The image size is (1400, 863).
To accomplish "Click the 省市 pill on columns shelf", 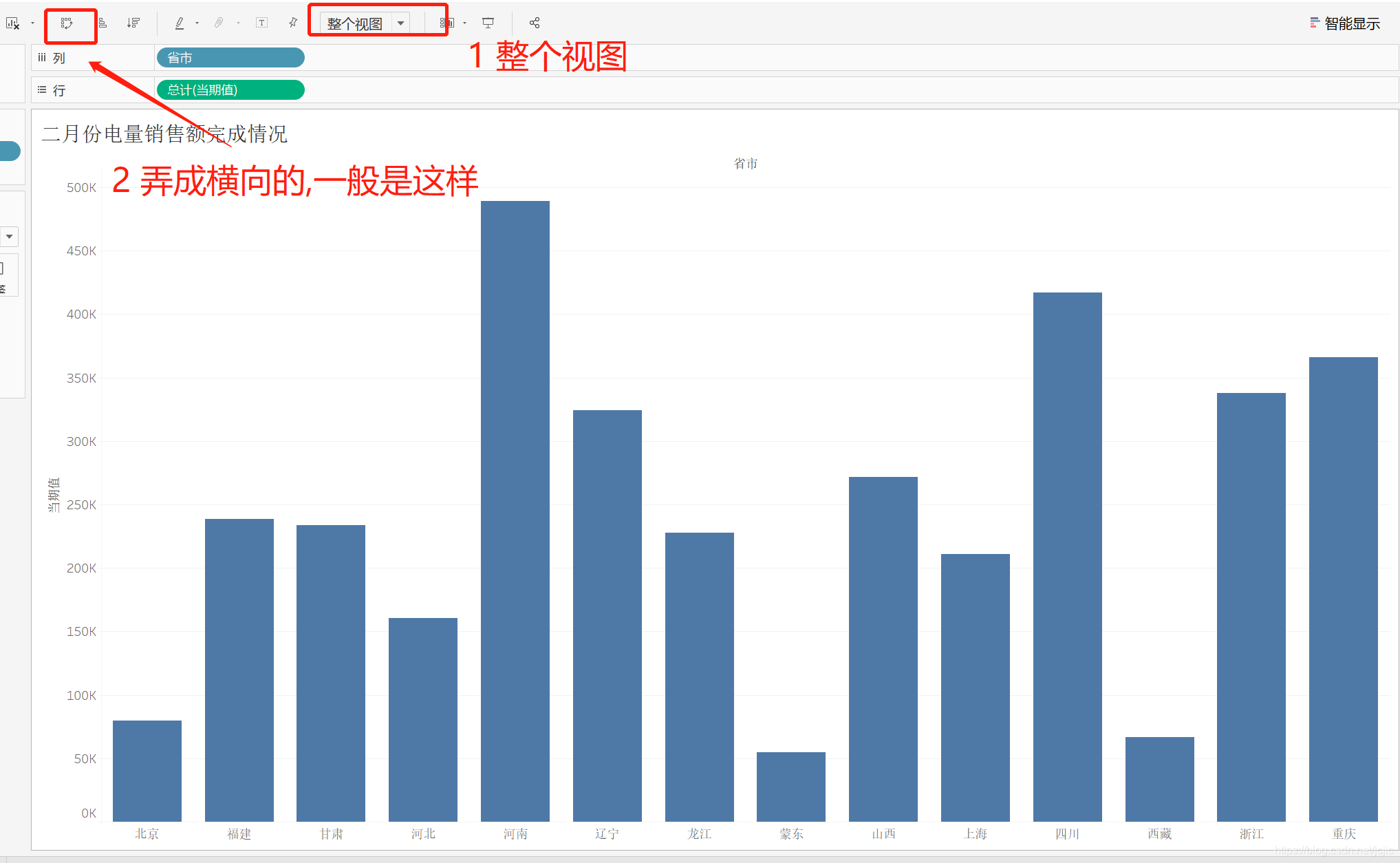I will click(x=230, y=58).
